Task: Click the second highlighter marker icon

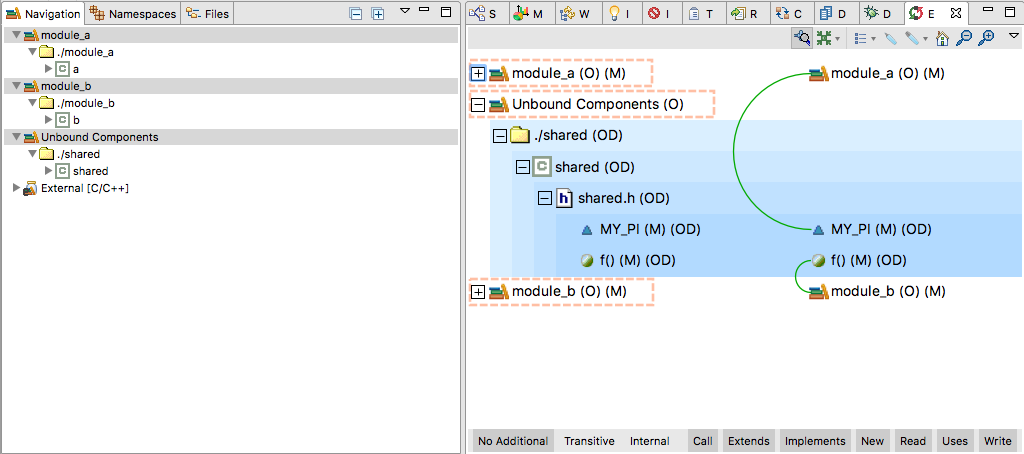Action: (912, 39)
